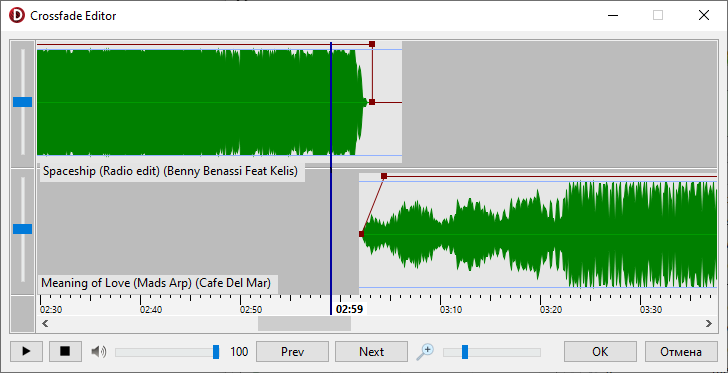The height and width of the screenshot is (373, 728).
Task: Minimize the Crossfade Editor window
Action: coord(613,15)
